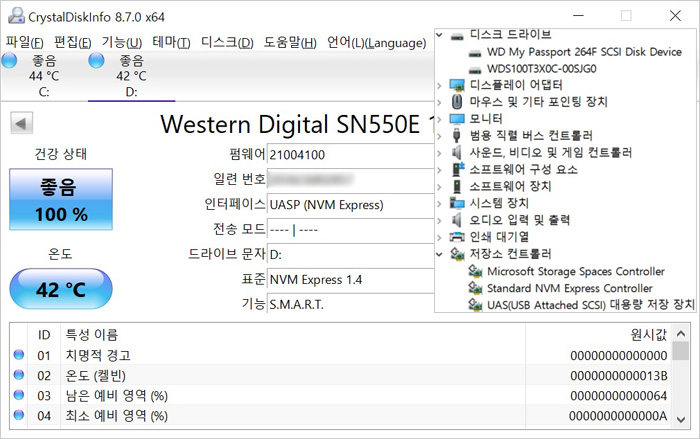
Task: Click the 디스플레이 어댑터 icon
Action: (x=457, y=85)
